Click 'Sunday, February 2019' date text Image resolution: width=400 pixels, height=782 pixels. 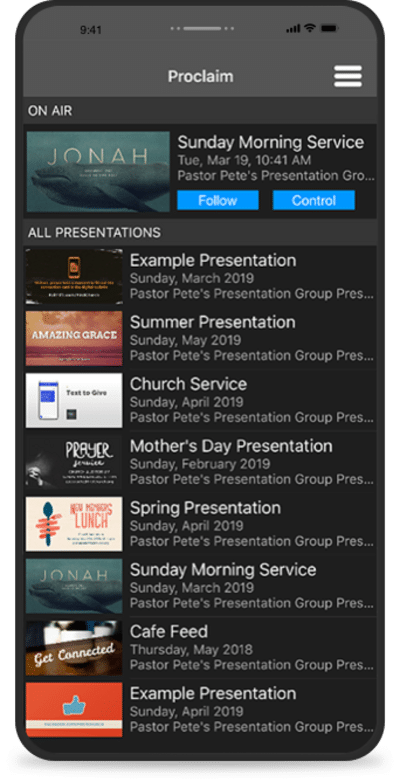pyautogui.click(x=200, y=464)
